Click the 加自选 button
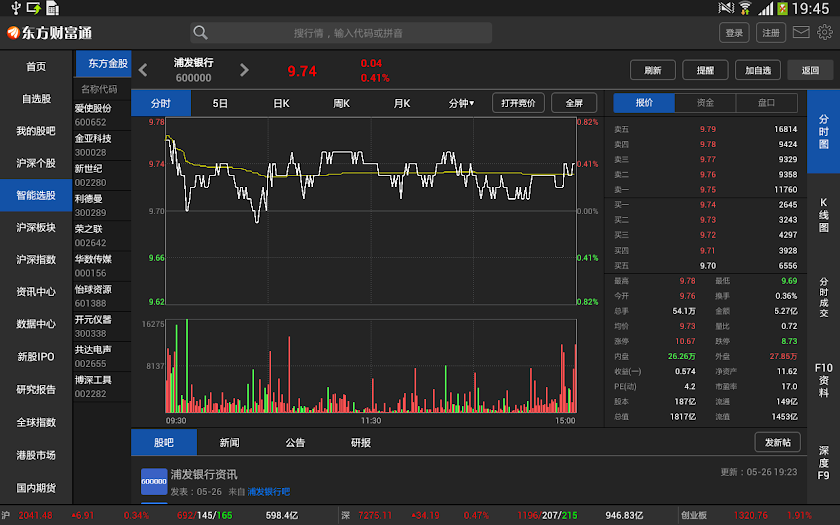The width and height of the screenshot is (840, 525). [758, 70]
